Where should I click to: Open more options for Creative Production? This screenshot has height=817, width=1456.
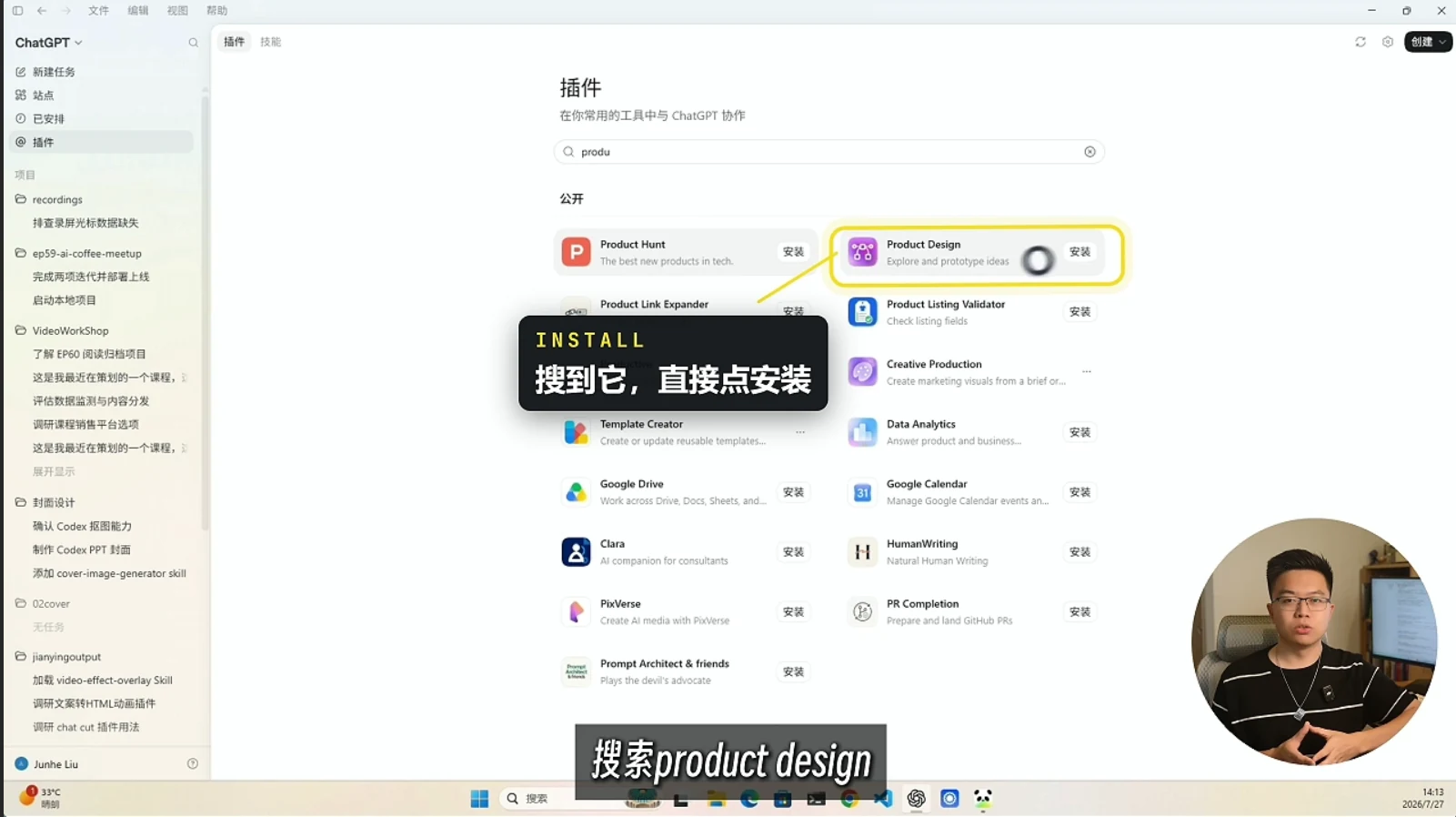coord(1086,372)
